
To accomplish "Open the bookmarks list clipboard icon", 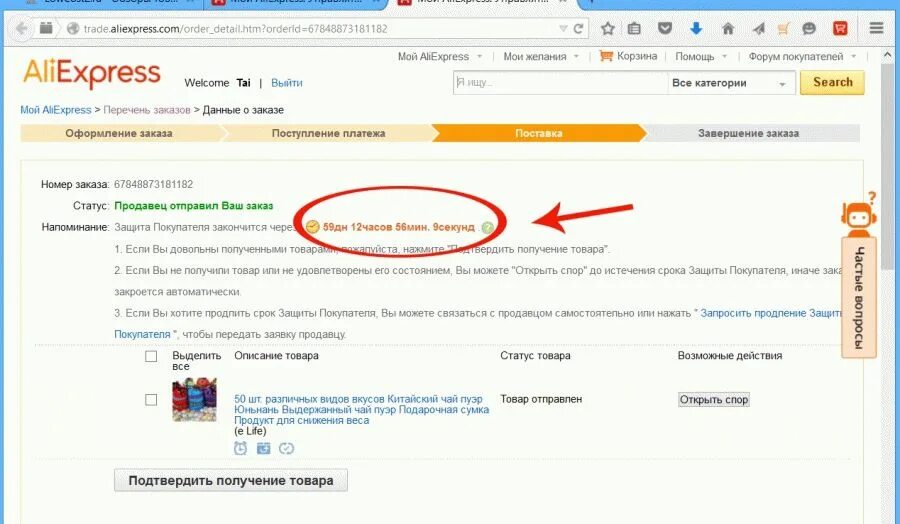I will point(634,28).
